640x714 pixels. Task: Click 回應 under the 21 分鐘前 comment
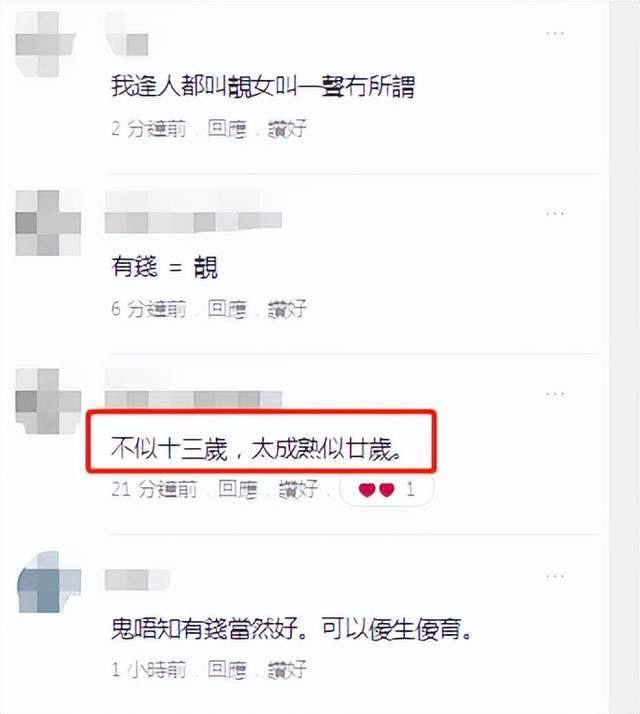point(238,490)
